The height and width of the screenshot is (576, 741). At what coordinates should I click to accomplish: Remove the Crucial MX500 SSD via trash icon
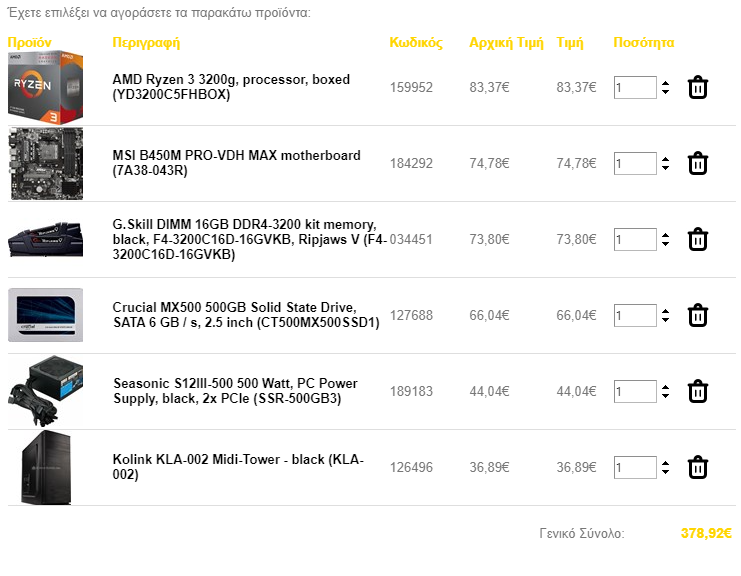tap(698, 316)
